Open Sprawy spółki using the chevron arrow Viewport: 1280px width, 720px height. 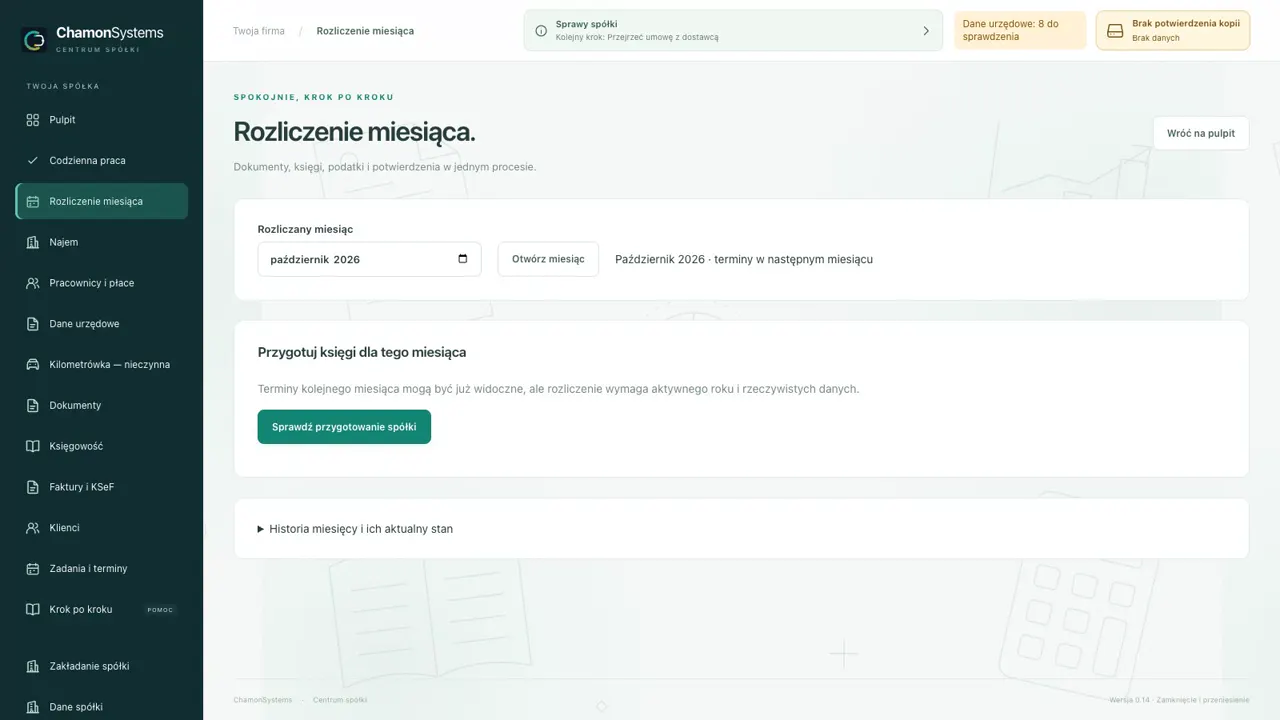tap(926, 31)
